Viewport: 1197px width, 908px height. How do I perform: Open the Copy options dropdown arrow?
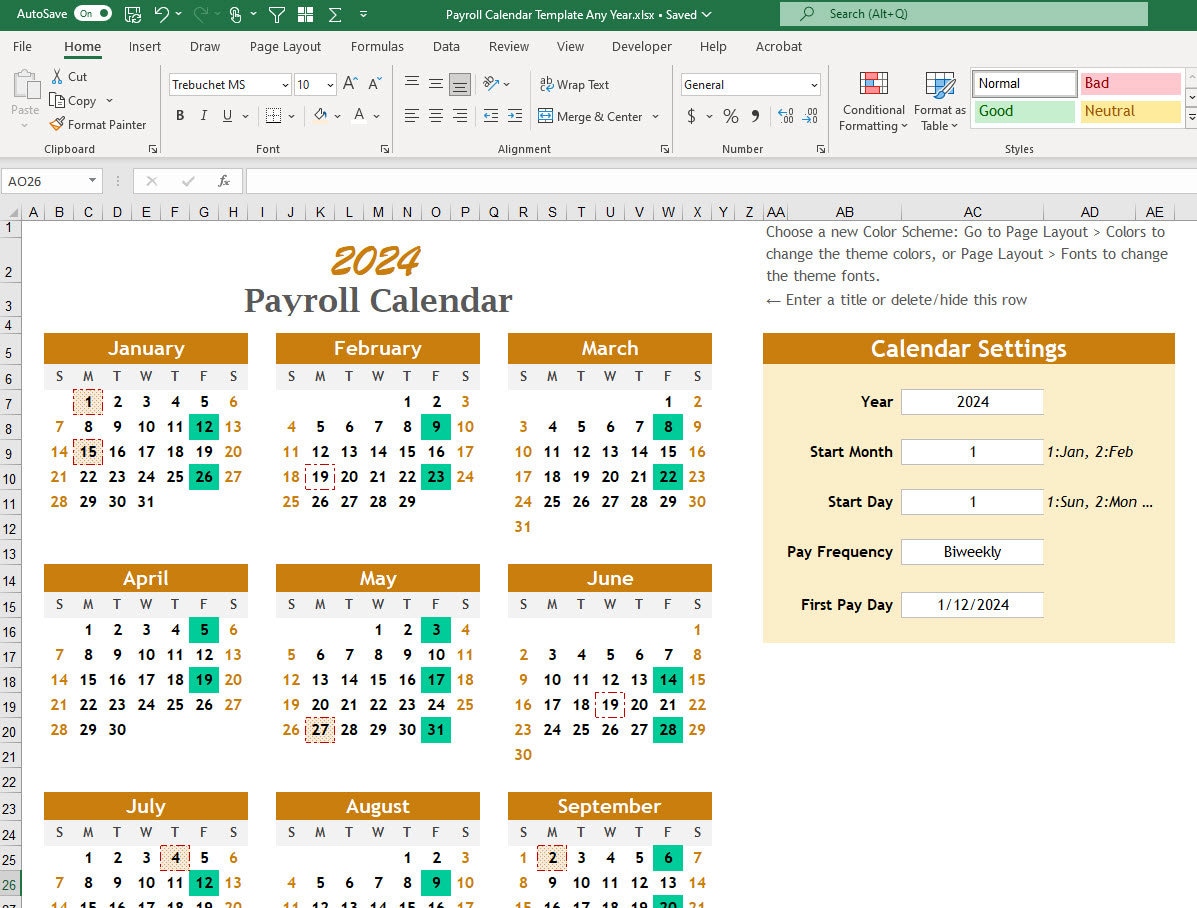click(x=109, y=101)
